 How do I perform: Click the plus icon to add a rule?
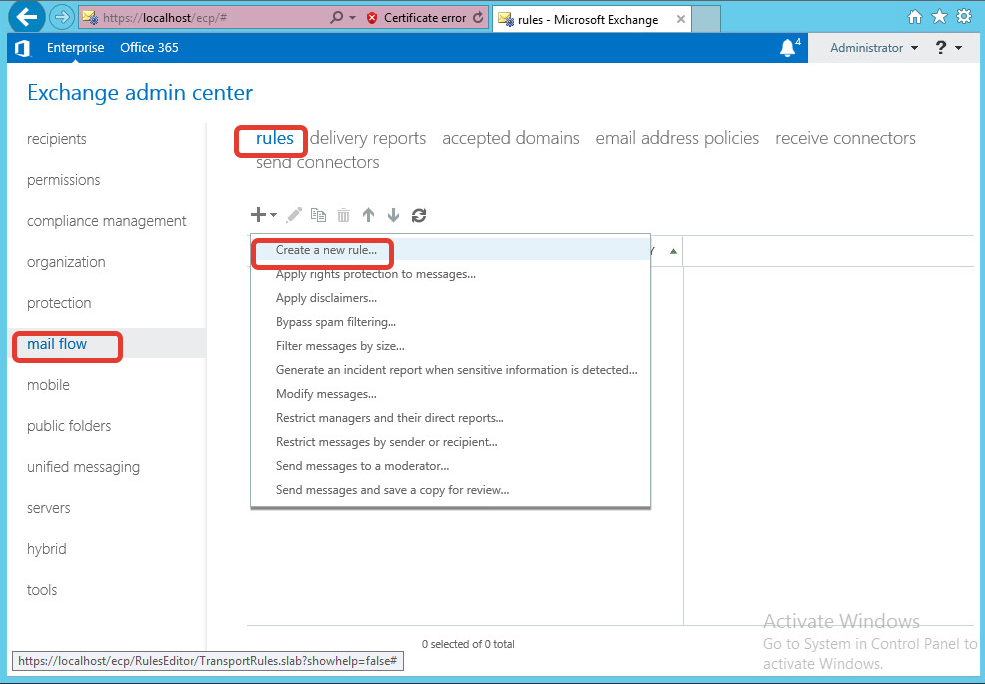(258, 215)
